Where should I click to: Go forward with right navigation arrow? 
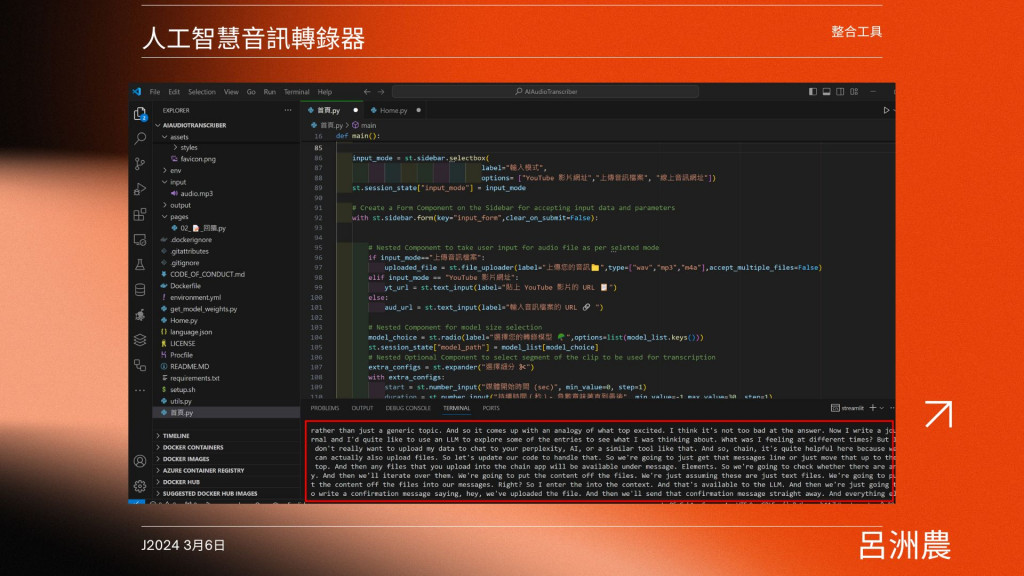381,92
